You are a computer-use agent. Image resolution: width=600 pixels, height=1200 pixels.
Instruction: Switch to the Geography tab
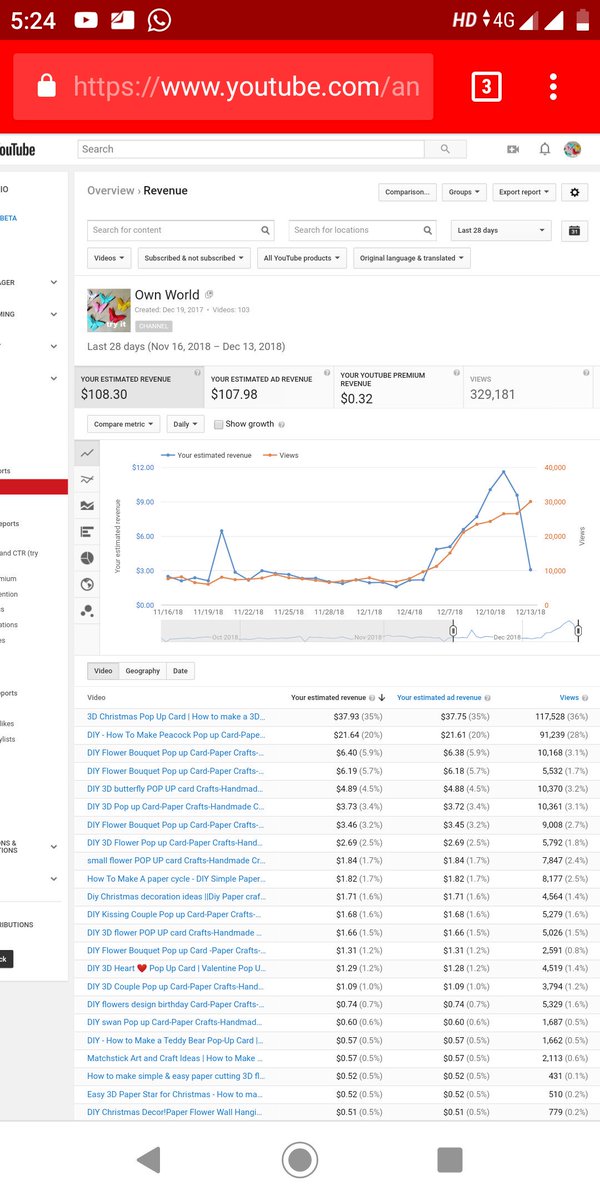pos(142,671)
